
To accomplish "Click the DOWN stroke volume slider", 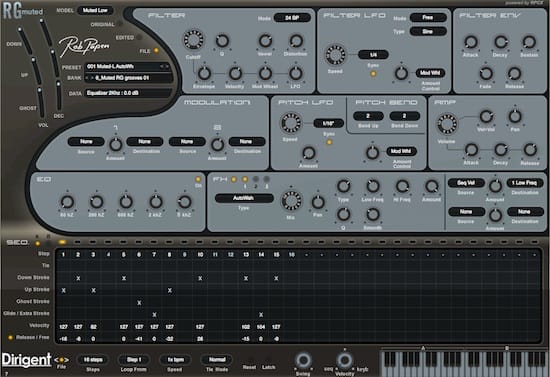I will pos(24,40).
